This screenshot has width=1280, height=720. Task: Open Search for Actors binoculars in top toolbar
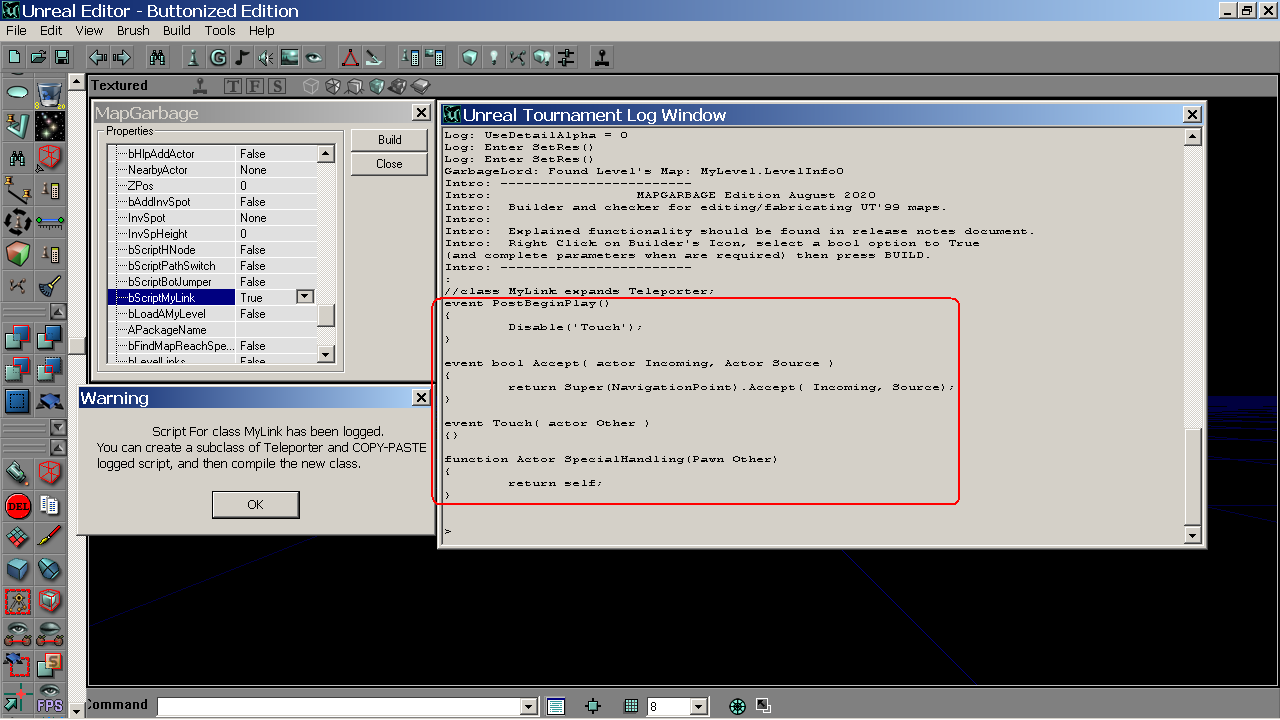157,57
